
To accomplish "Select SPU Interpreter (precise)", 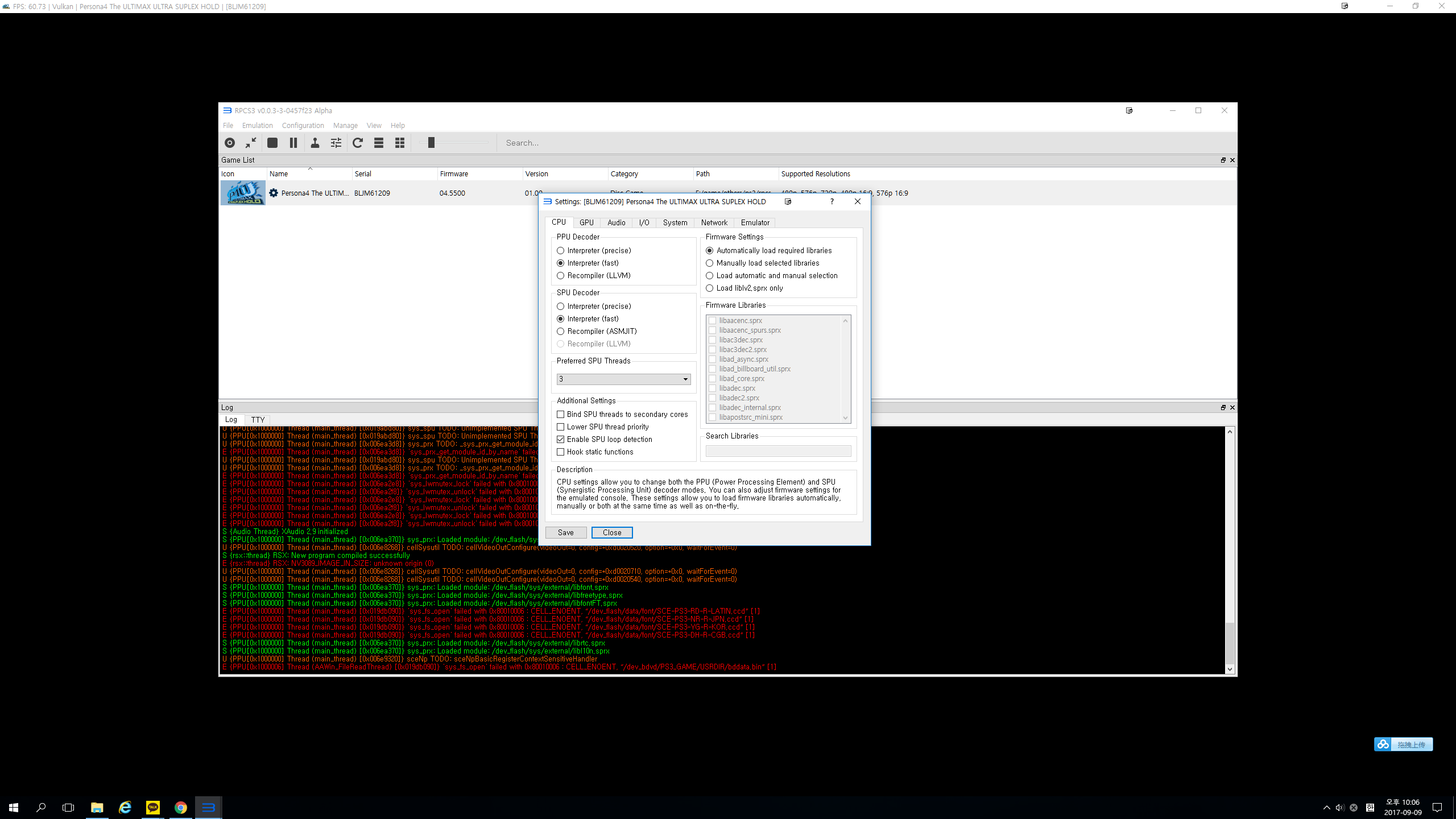I will click(x=594, y=307).
